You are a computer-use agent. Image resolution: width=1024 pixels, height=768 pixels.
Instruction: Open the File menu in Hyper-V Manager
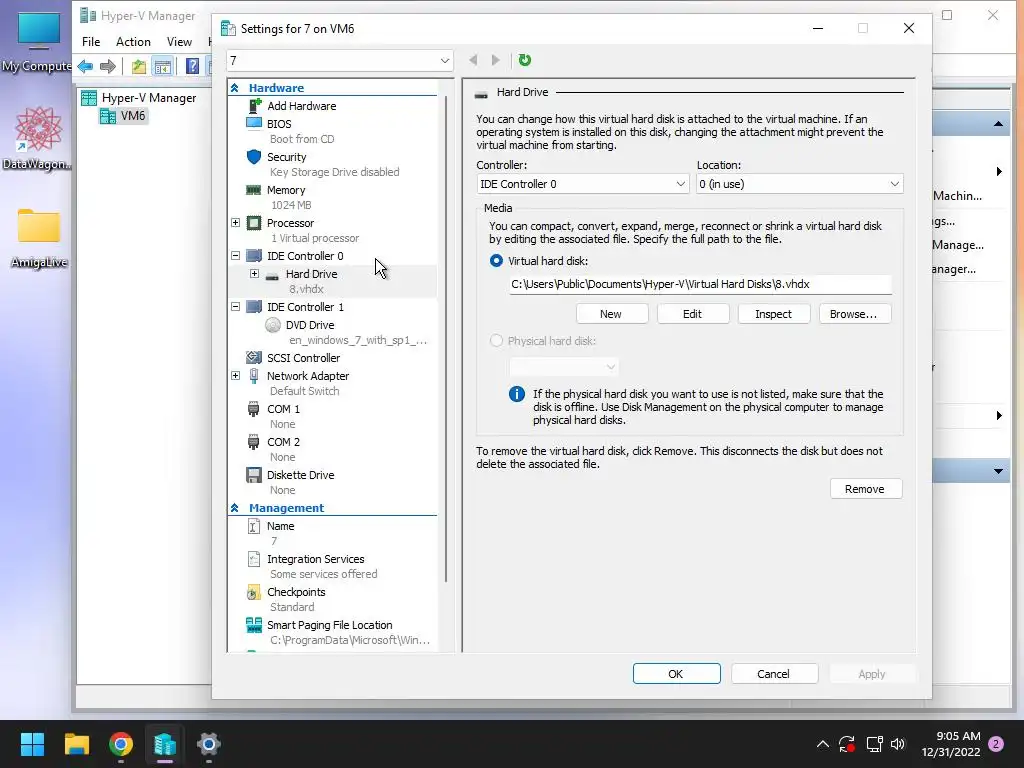(91, 42)
